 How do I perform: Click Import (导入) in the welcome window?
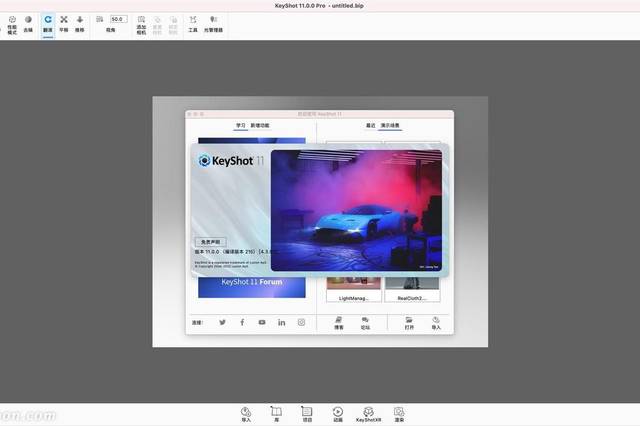pyautogui.click(x=436, y=323)
